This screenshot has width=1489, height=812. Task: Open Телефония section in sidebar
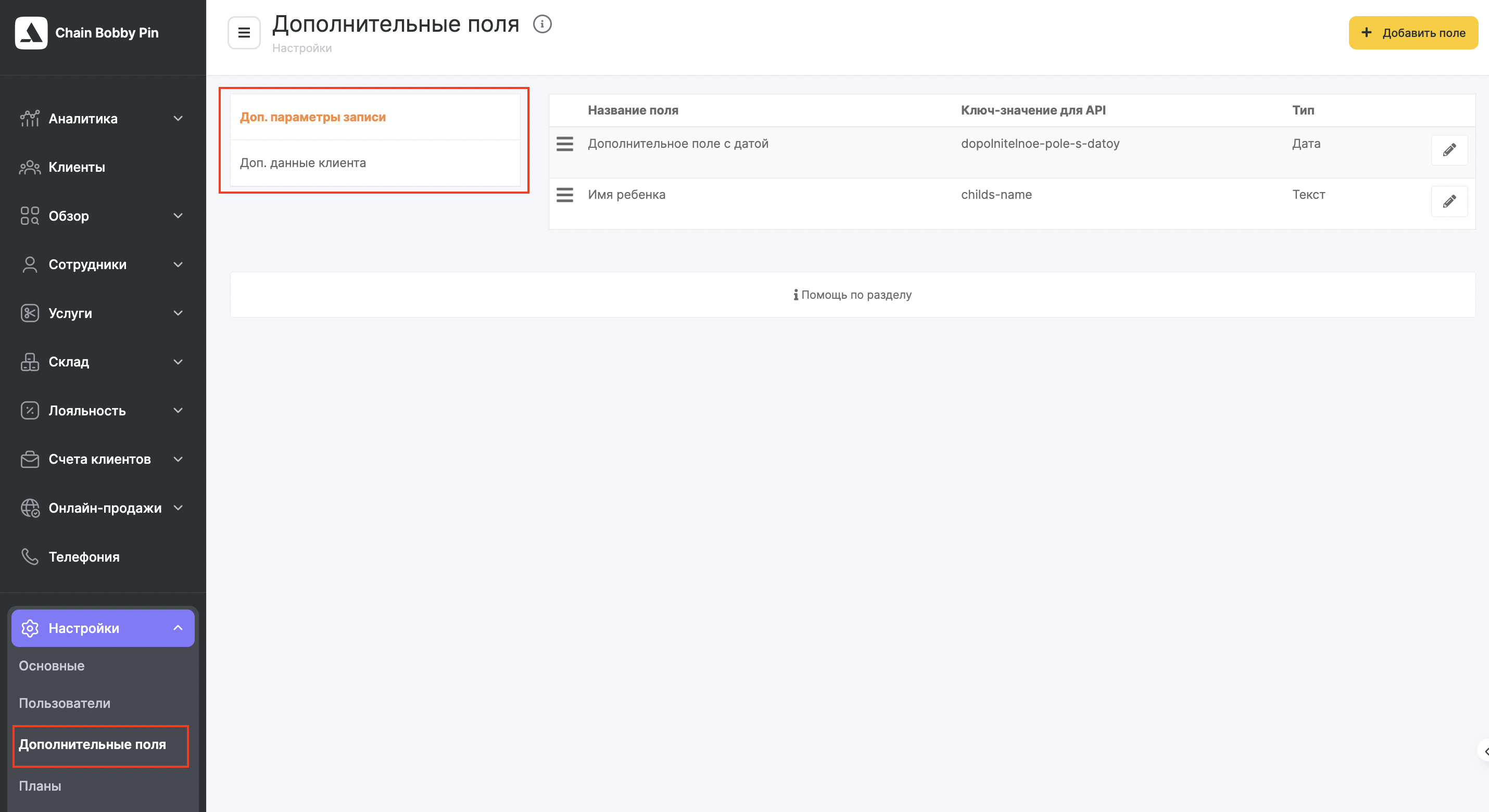tap(84, 556)
